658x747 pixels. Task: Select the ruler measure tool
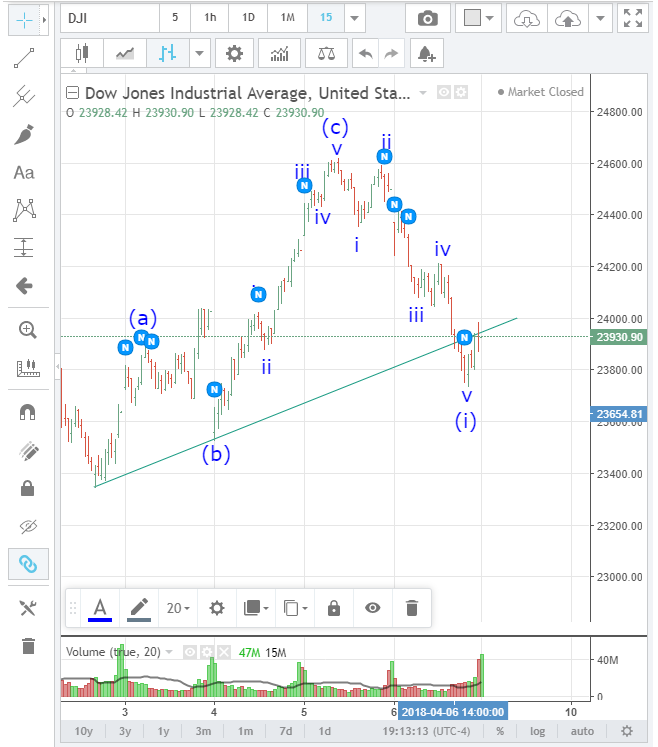click(28, 368)
